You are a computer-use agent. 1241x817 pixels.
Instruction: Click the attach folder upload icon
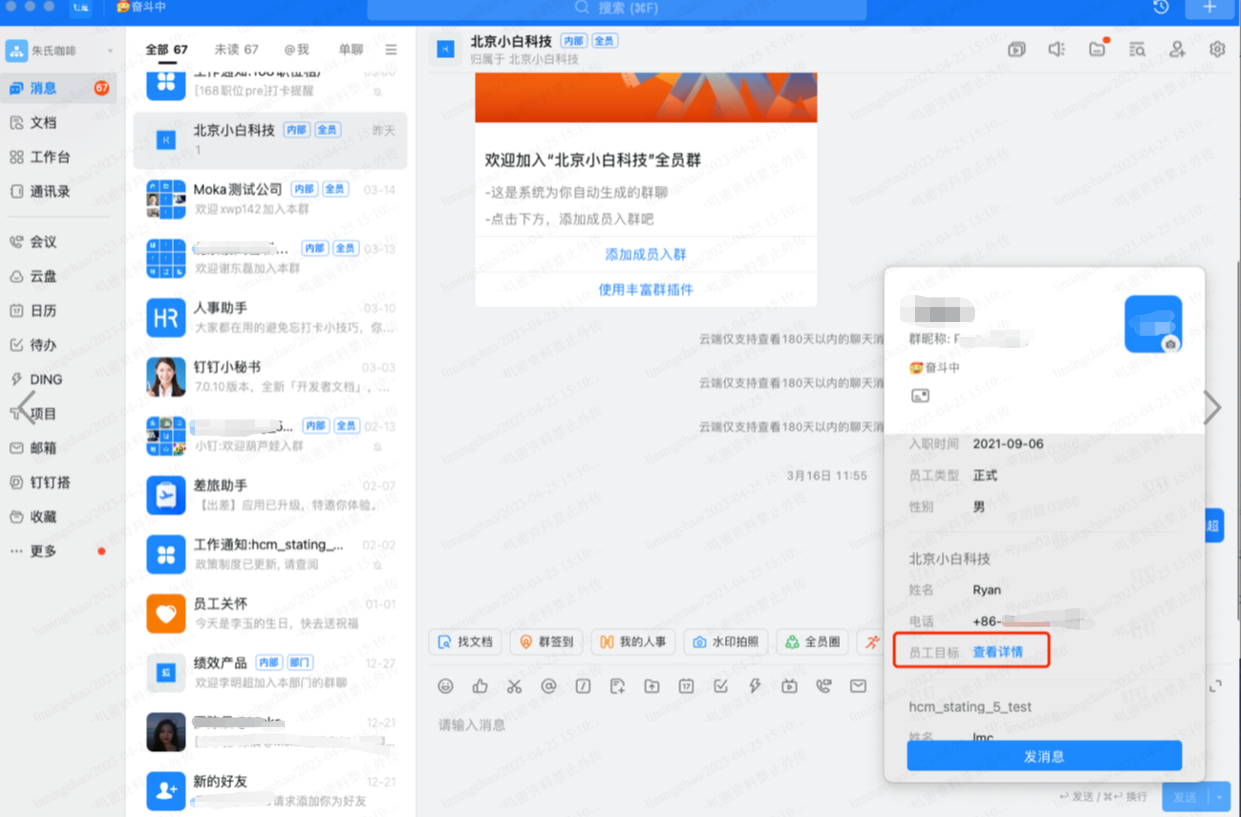651,686
